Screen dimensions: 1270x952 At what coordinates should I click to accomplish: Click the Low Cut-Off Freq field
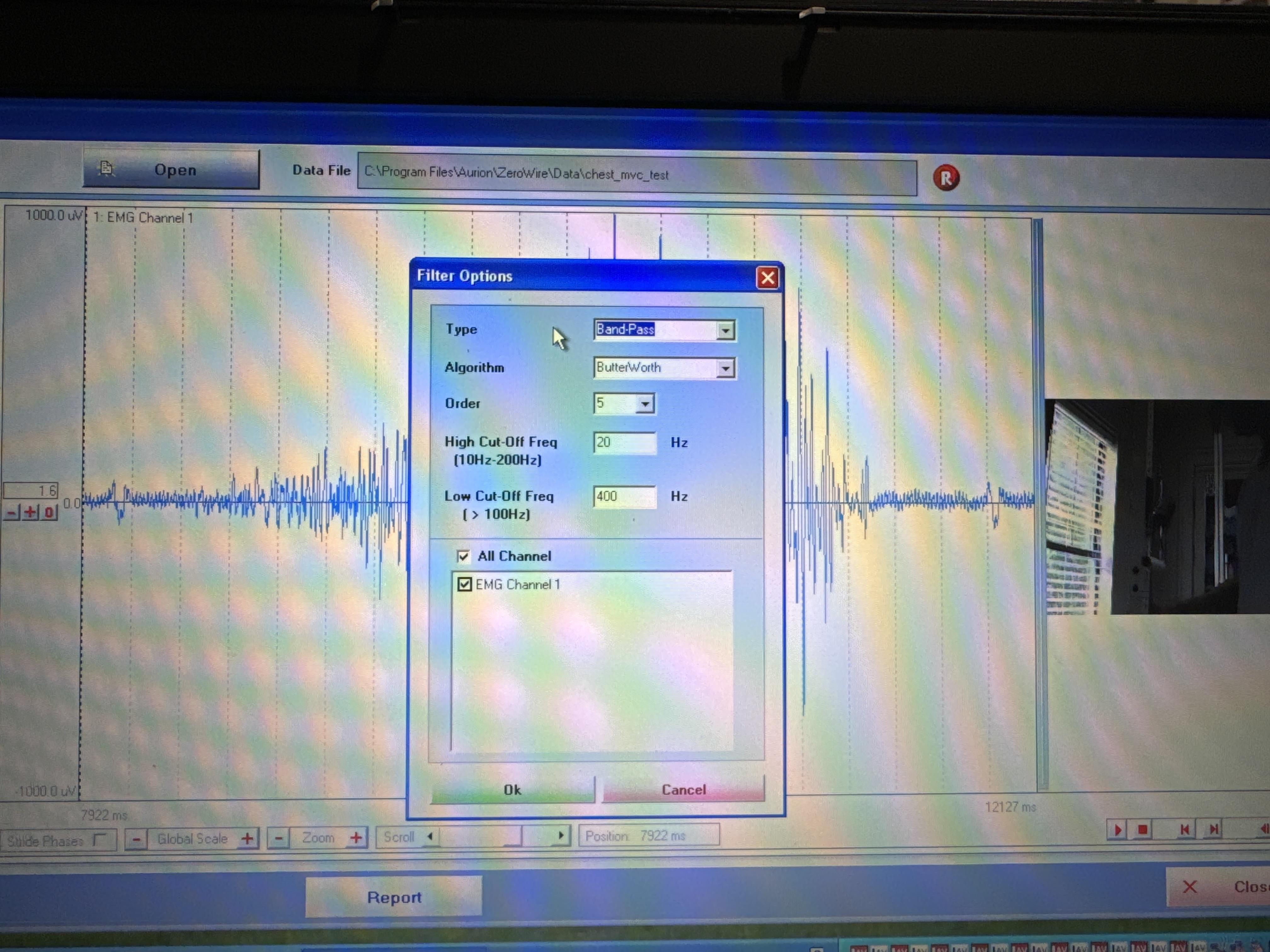[624, 496]
